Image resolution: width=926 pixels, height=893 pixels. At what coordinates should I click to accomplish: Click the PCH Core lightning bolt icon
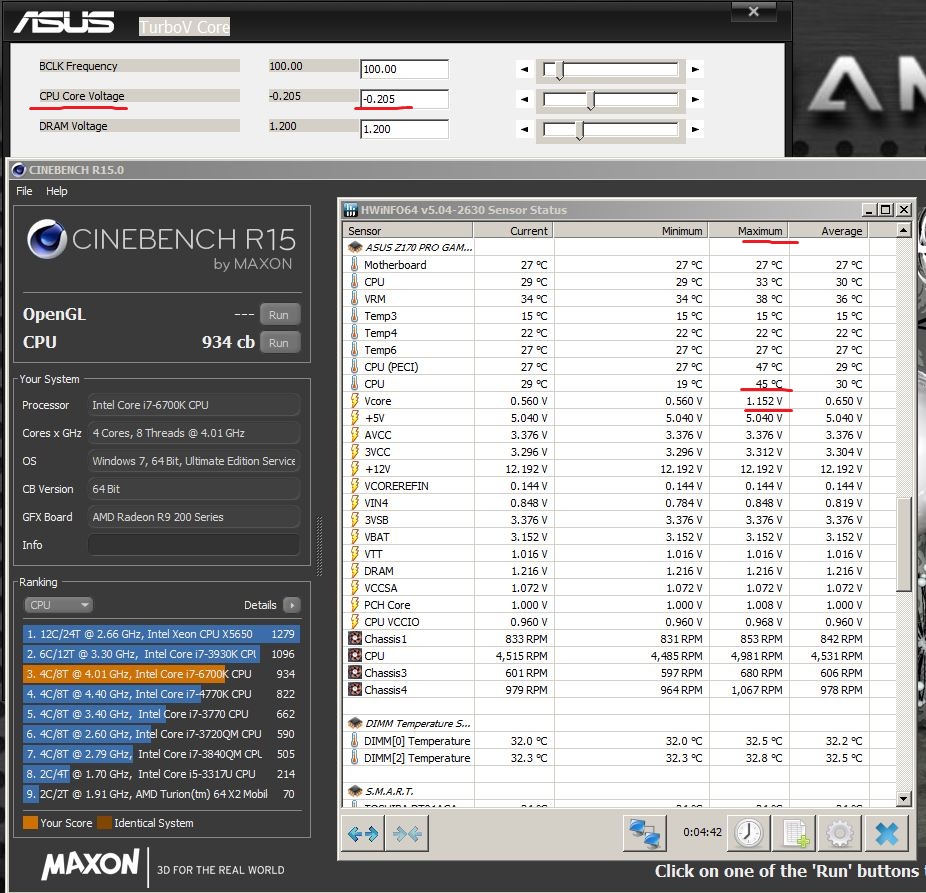[x=354, y=605]
